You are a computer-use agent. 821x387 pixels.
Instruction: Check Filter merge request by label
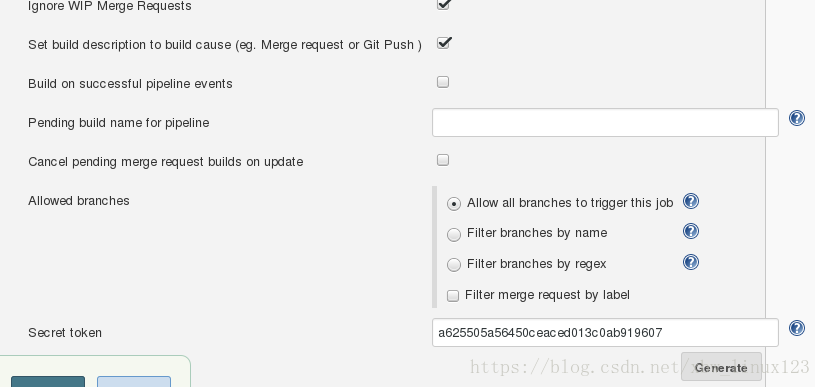coord(452,296)
